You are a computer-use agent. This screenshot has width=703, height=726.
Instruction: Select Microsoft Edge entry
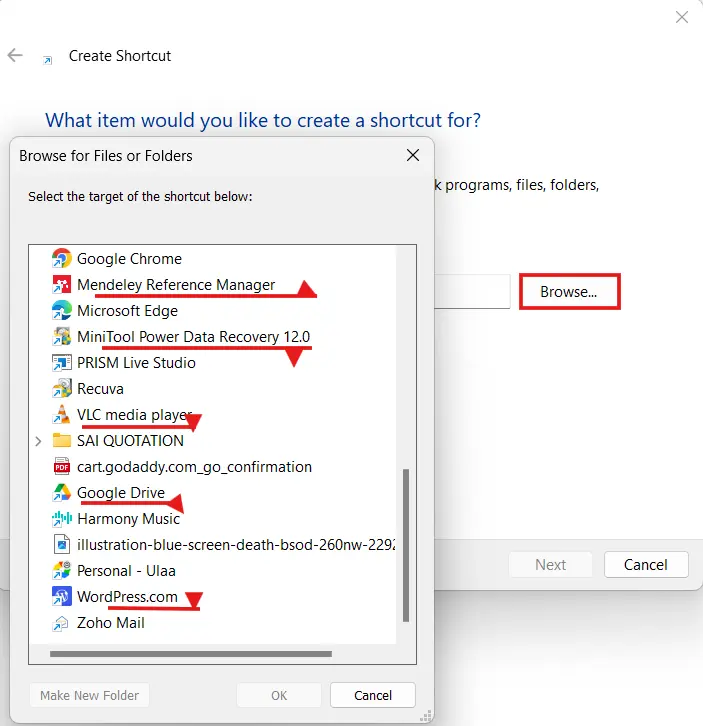127,311
